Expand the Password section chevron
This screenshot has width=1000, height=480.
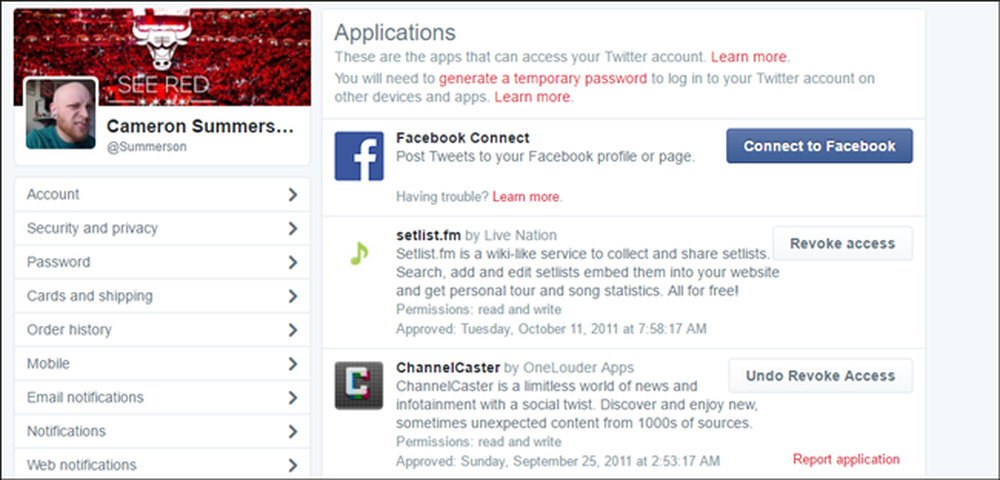[x=293, y=262]
